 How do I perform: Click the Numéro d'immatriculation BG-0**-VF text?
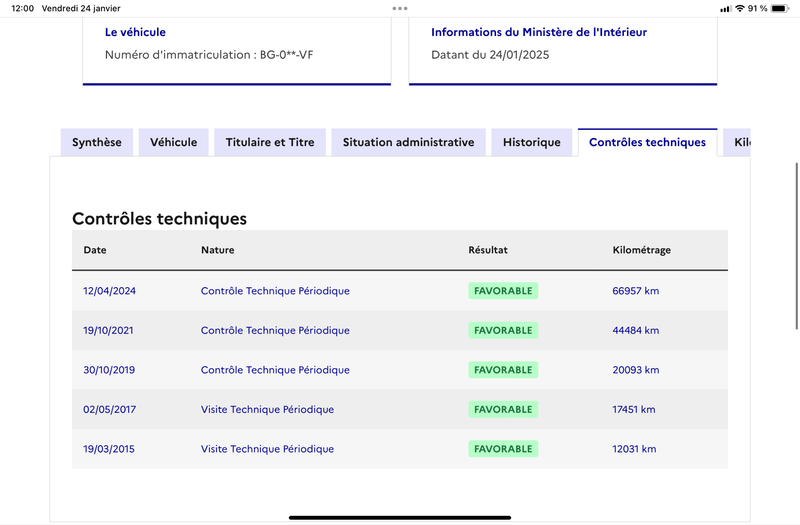tap(209, 55)
